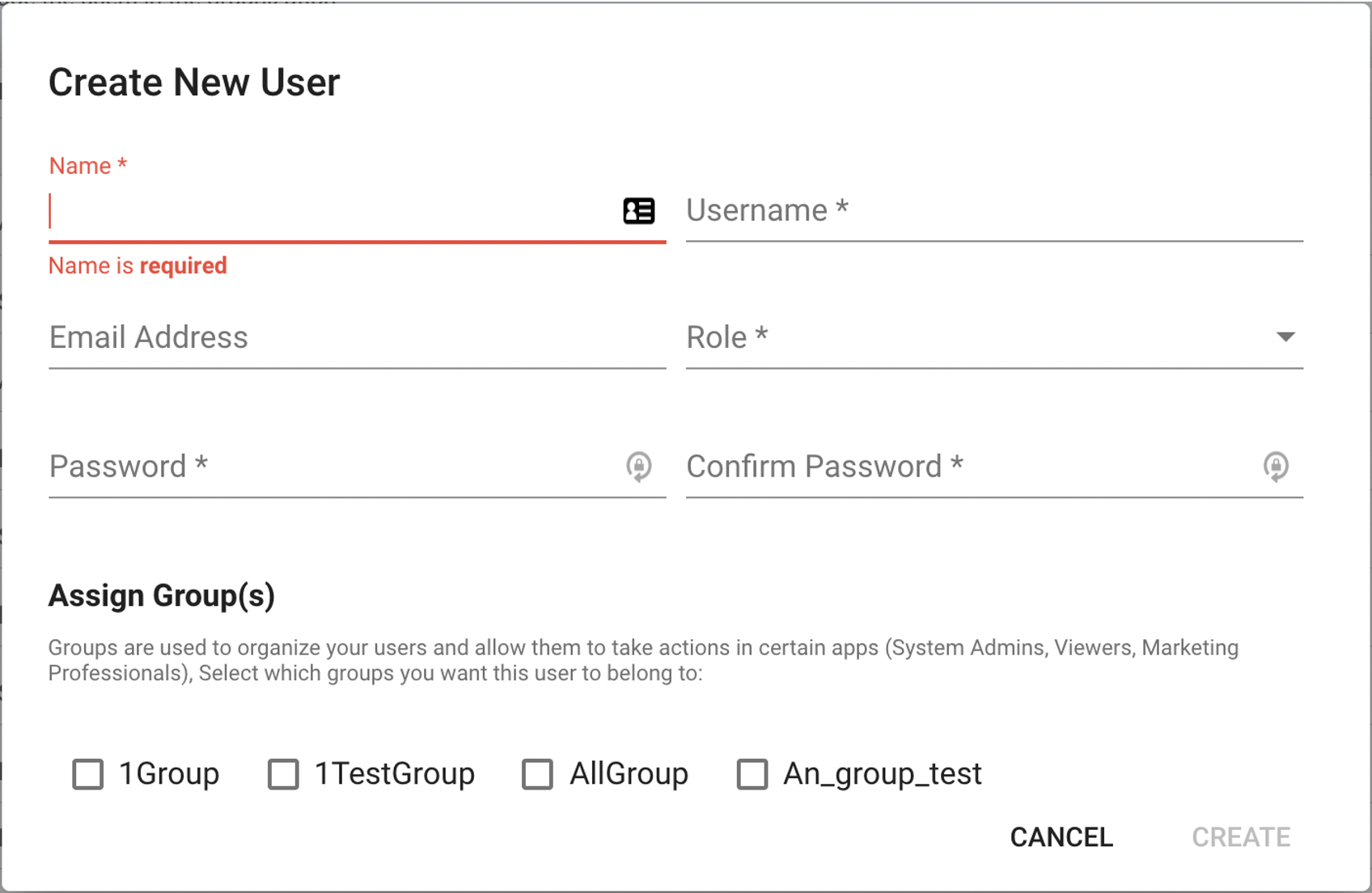The width and height of the screenshot is (1372, 893).
Task: Click the CREATE button
Action: pos(1241,837)
